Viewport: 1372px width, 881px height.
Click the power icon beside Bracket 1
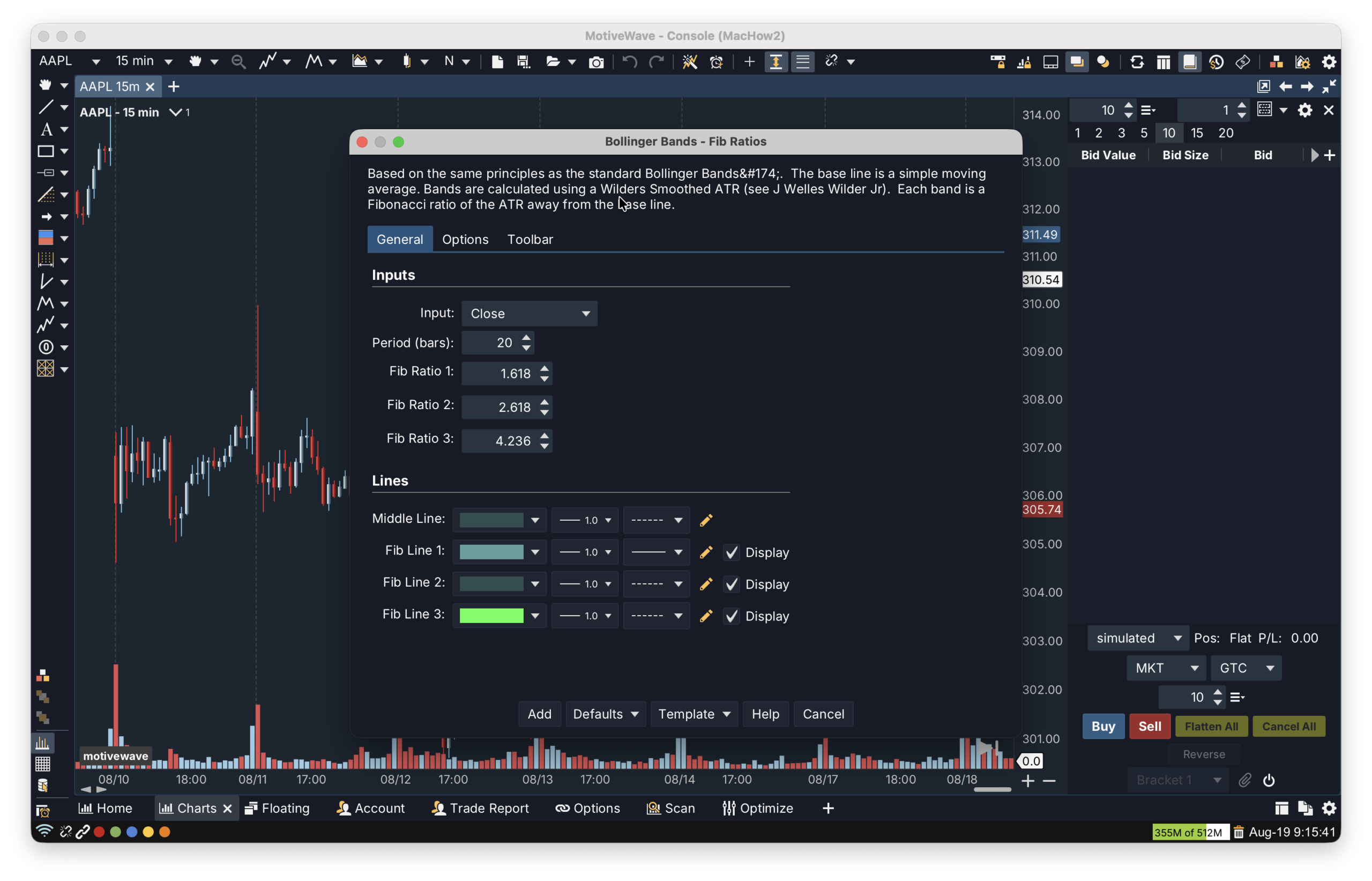(1269, 780)
